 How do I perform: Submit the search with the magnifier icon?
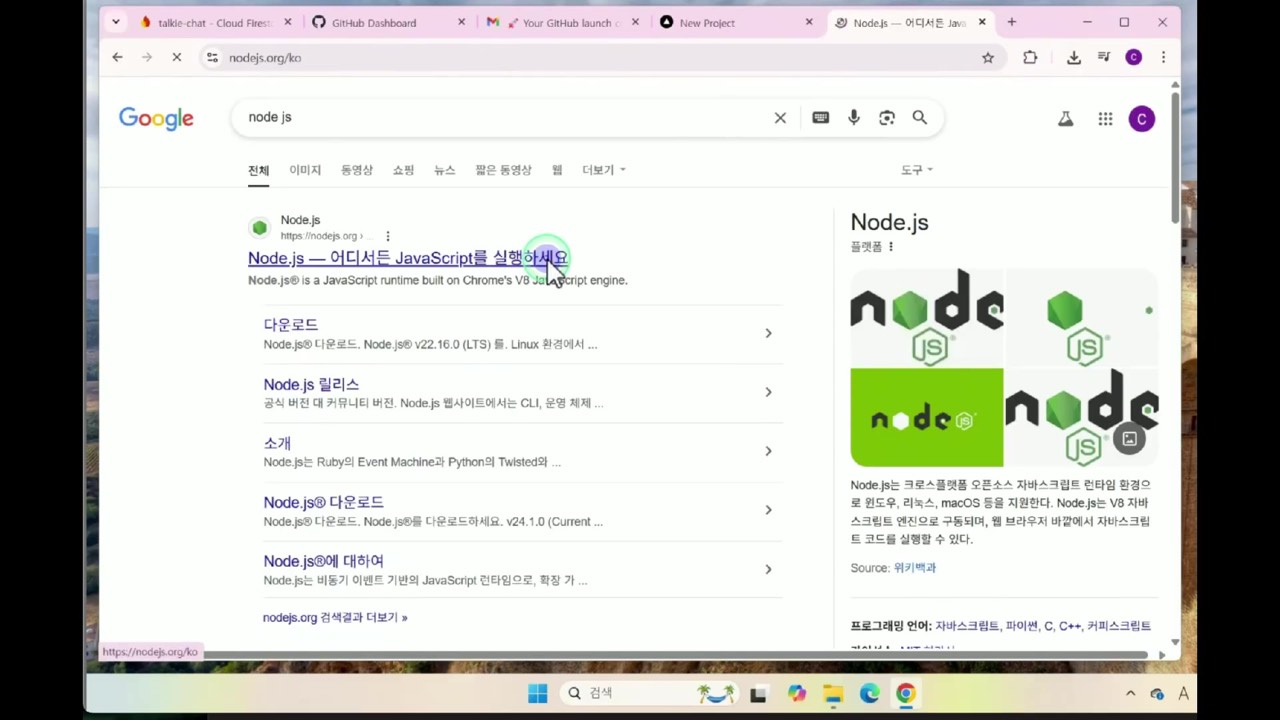(920, 118)
